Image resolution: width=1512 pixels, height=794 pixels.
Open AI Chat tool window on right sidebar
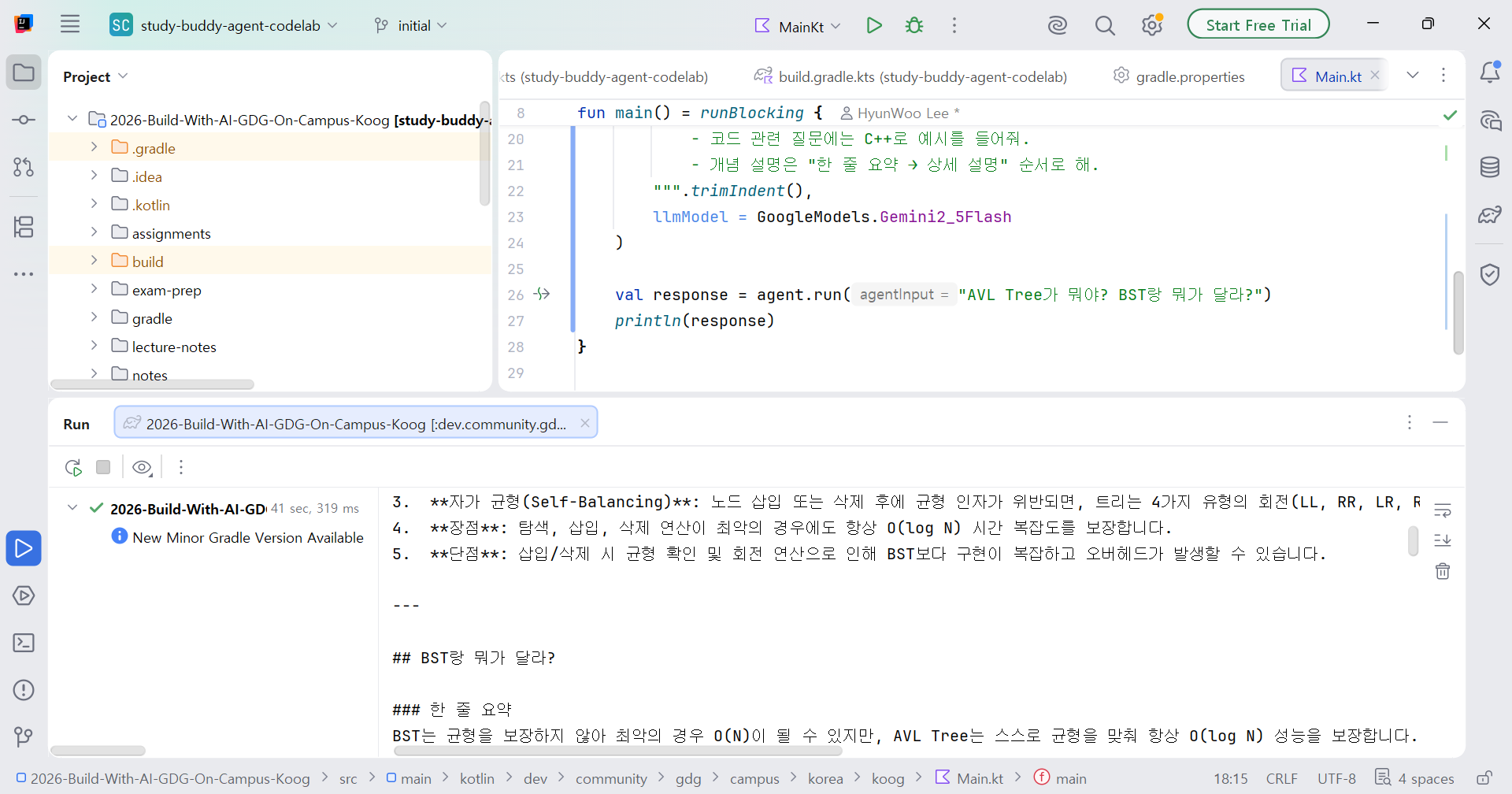click(x=1490, y=121)
